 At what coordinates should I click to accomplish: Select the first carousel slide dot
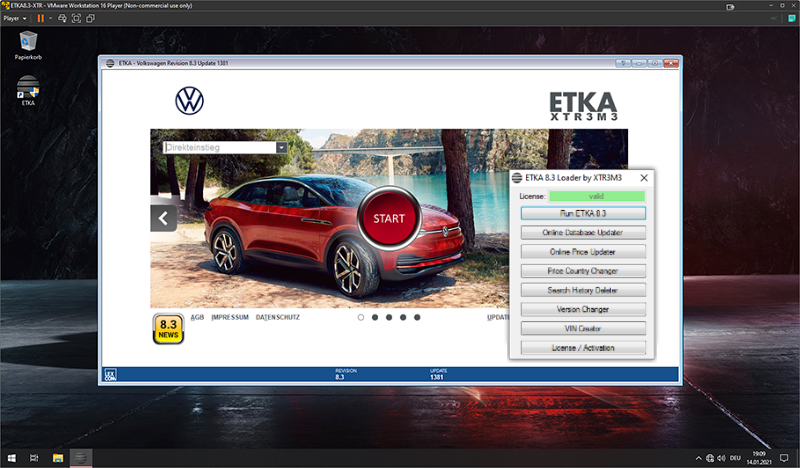[x=361, y=317]
